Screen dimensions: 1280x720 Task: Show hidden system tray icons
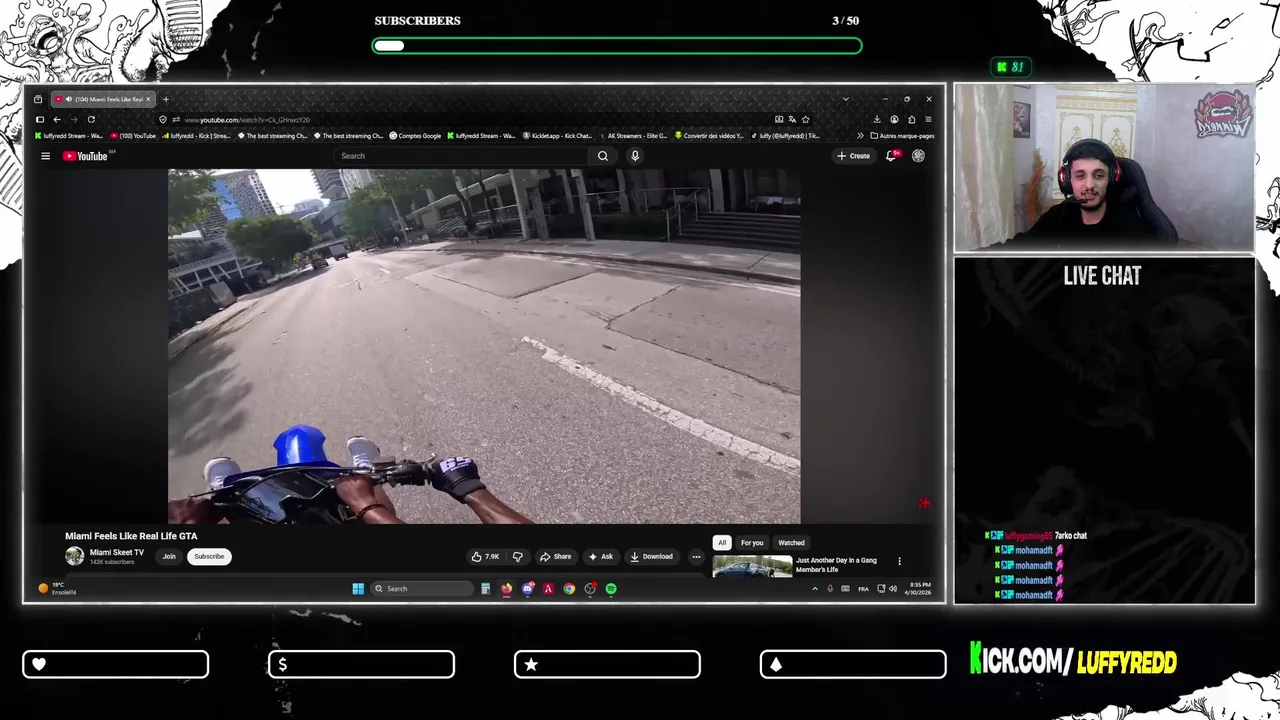(815, 589)
